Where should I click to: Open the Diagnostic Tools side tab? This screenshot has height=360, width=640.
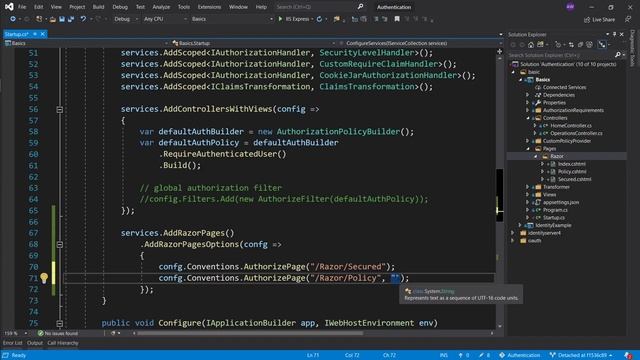[633, 48]
